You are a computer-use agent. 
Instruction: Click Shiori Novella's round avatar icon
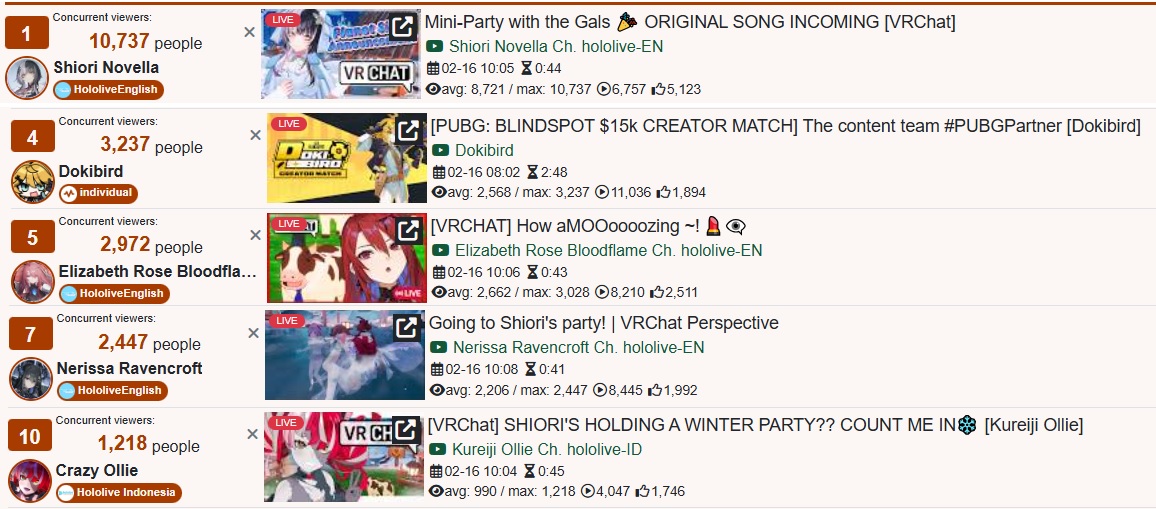tap(27, 78)
